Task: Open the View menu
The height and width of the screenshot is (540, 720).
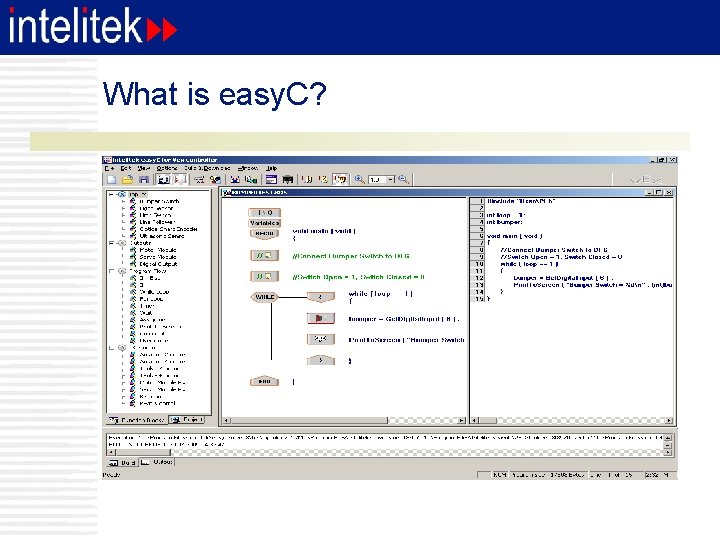Action: [144, 169]
